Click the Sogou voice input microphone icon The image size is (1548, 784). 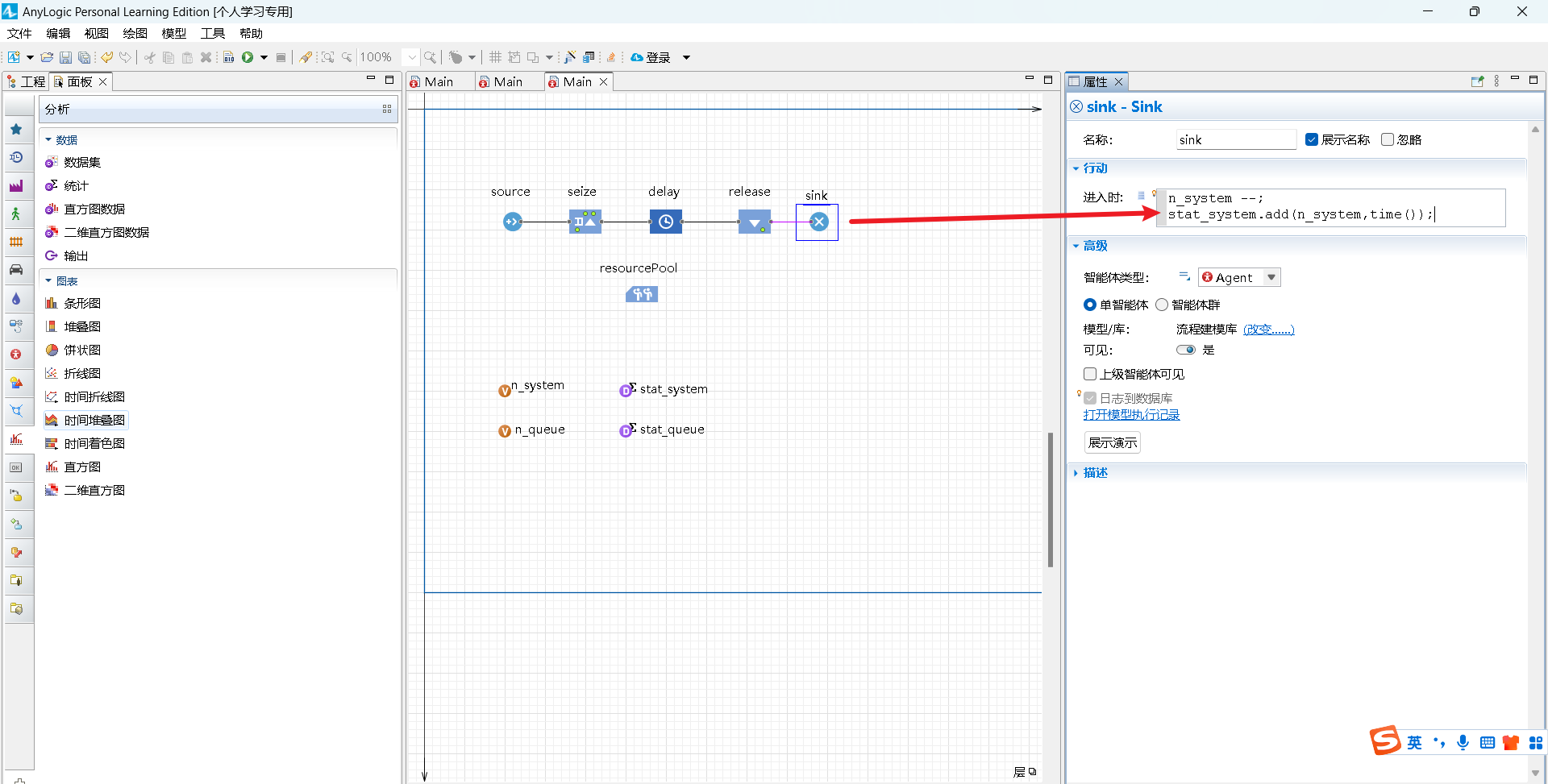tap(1463, 742)
